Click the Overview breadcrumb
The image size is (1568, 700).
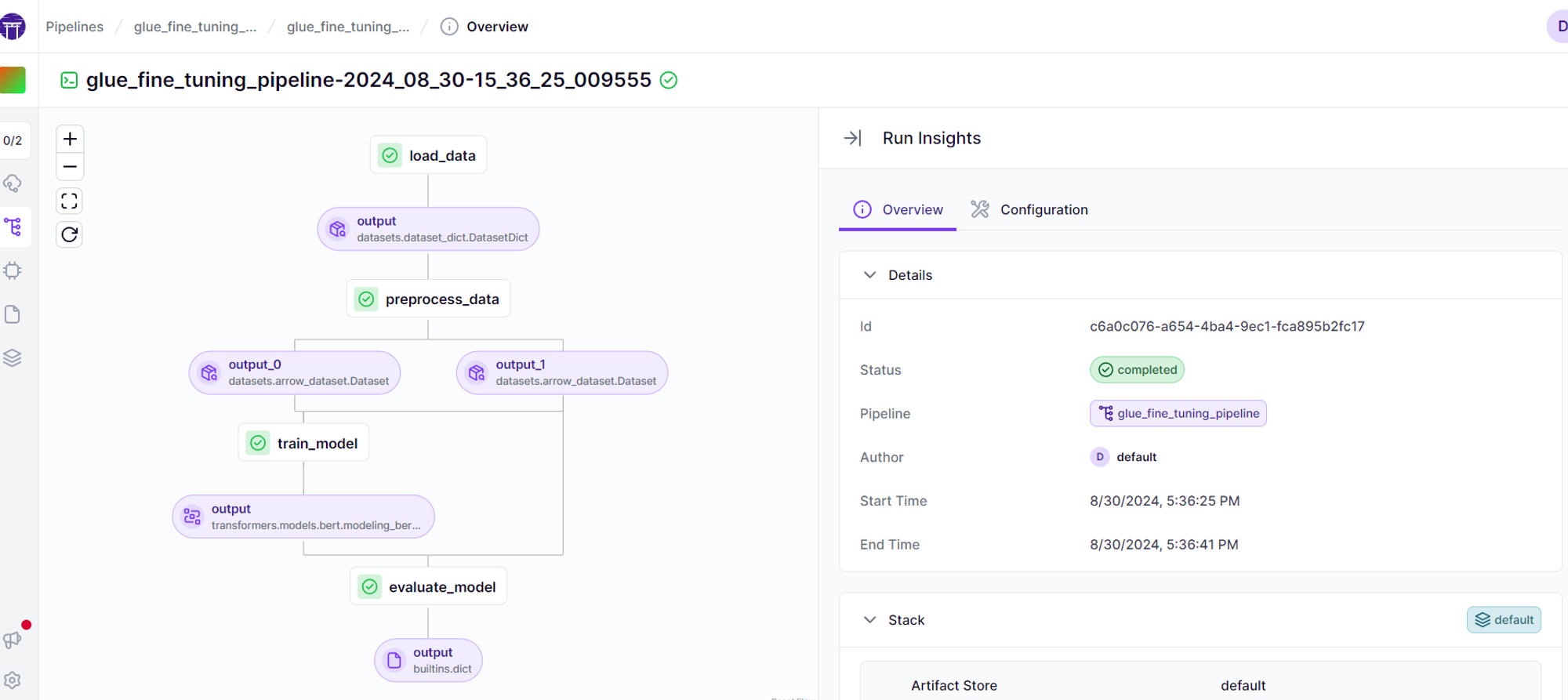click(498, 27)
